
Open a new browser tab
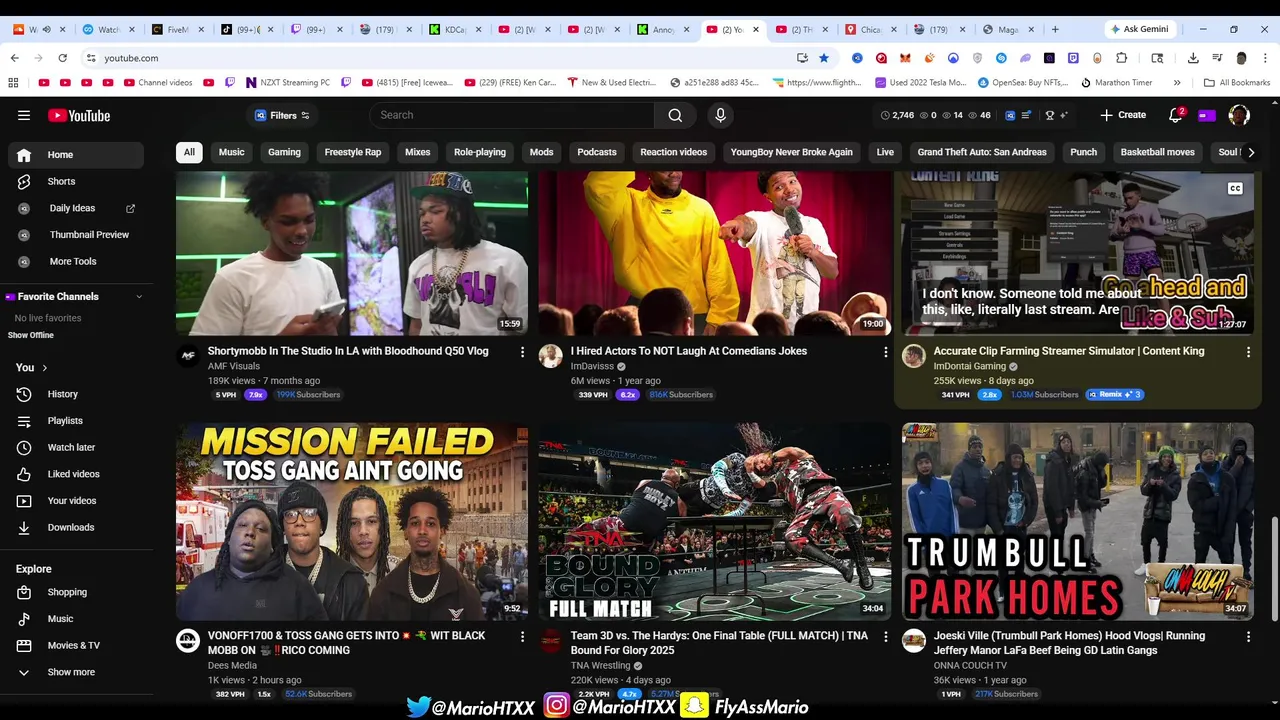pos(1055,29)
